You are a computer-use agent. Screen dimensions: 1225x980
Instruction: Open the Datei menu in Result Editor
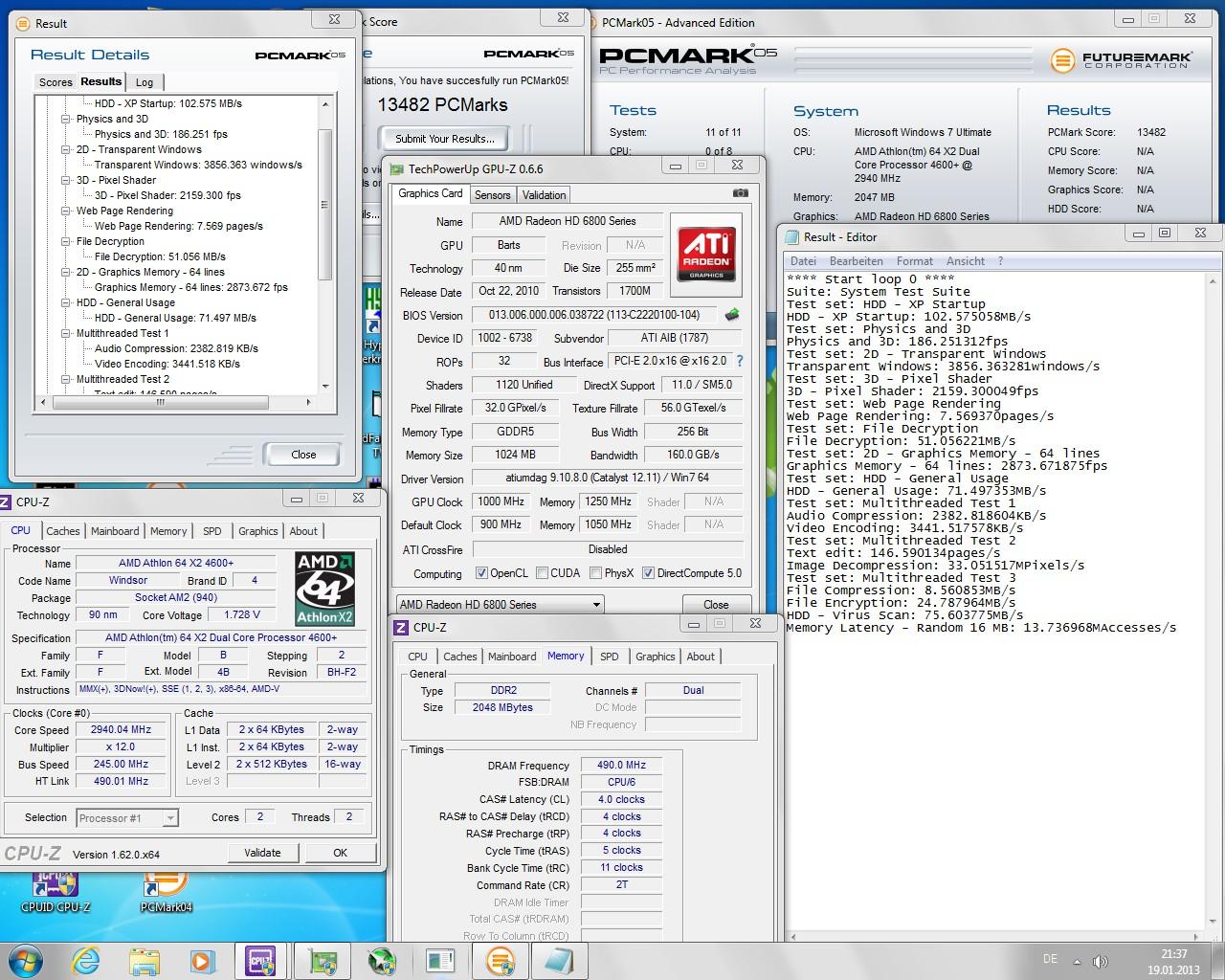click(x=804, y=261)
